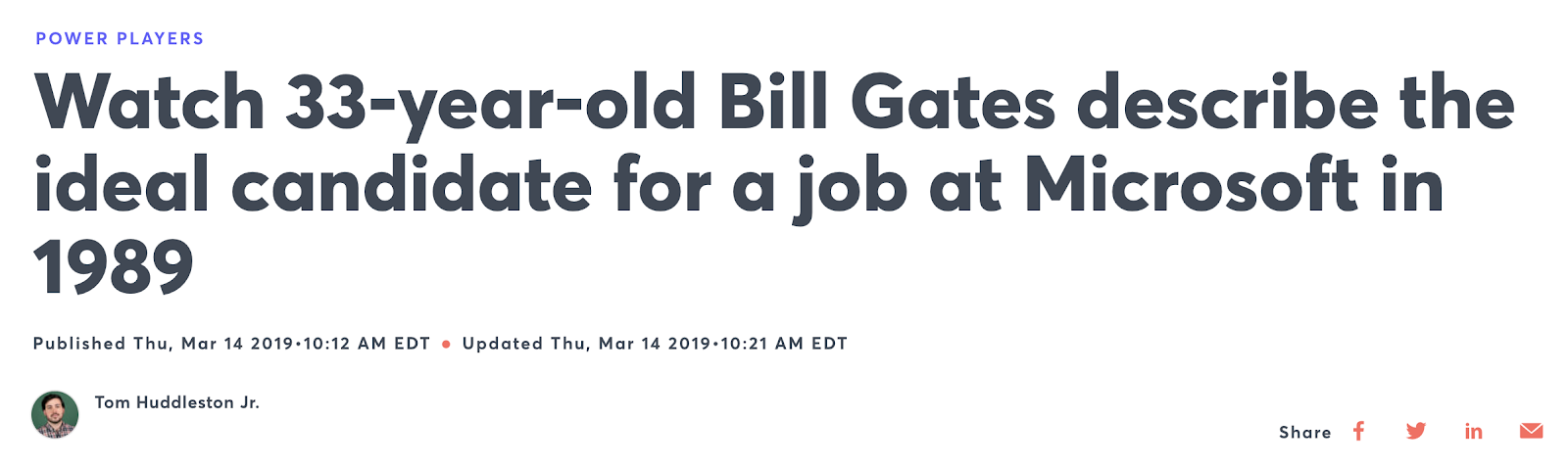The width and height of the screenshot is (1568, 467).
Task: Click the word Microsoft in the headline
Action: [x=1191, y=184]
